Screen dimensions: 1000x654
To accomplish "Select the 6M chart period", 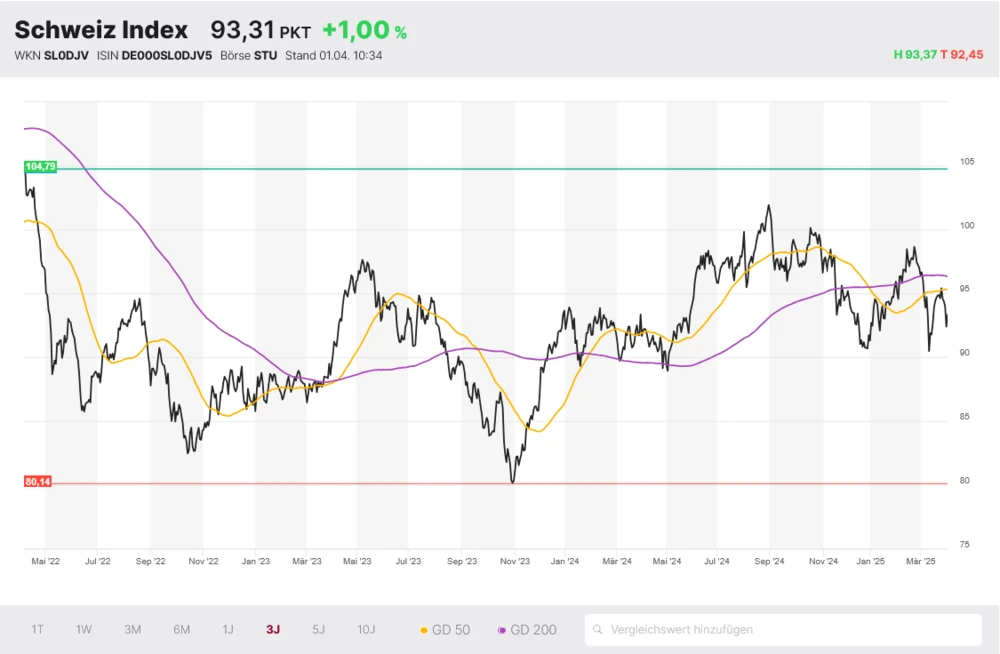I will (x=181, y=629).
